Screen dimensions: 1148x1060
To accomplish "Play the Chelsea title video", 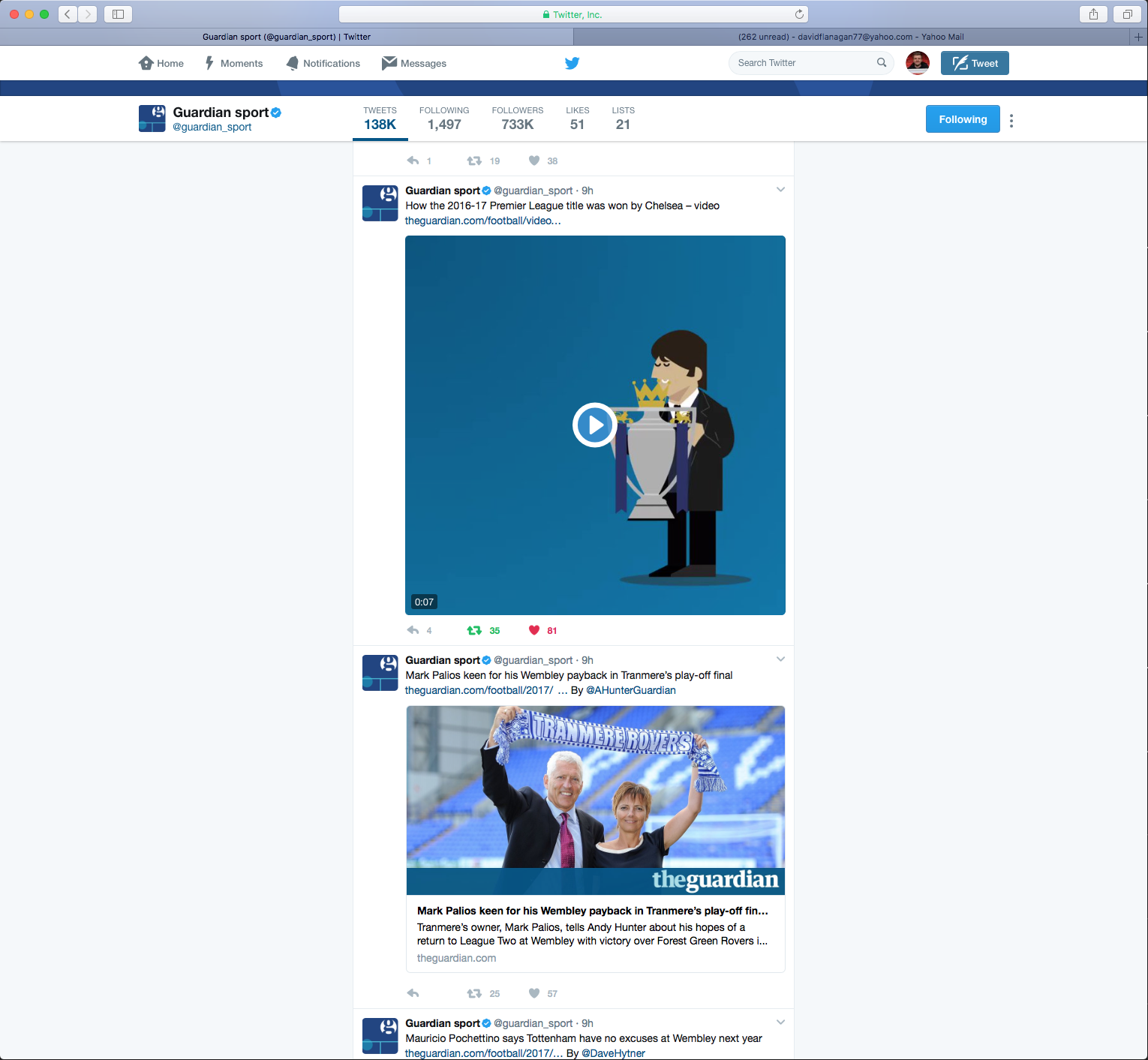I will [595, 425].
